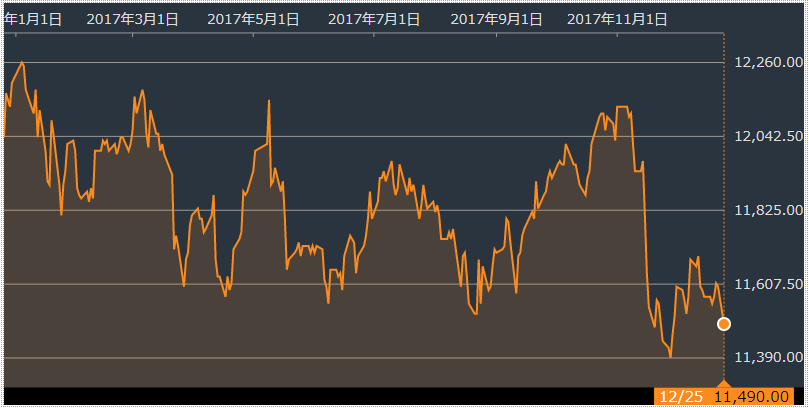Select the 2017年11月1日 date label
This screenshot has height=408, width=809.
pos(617,20)
